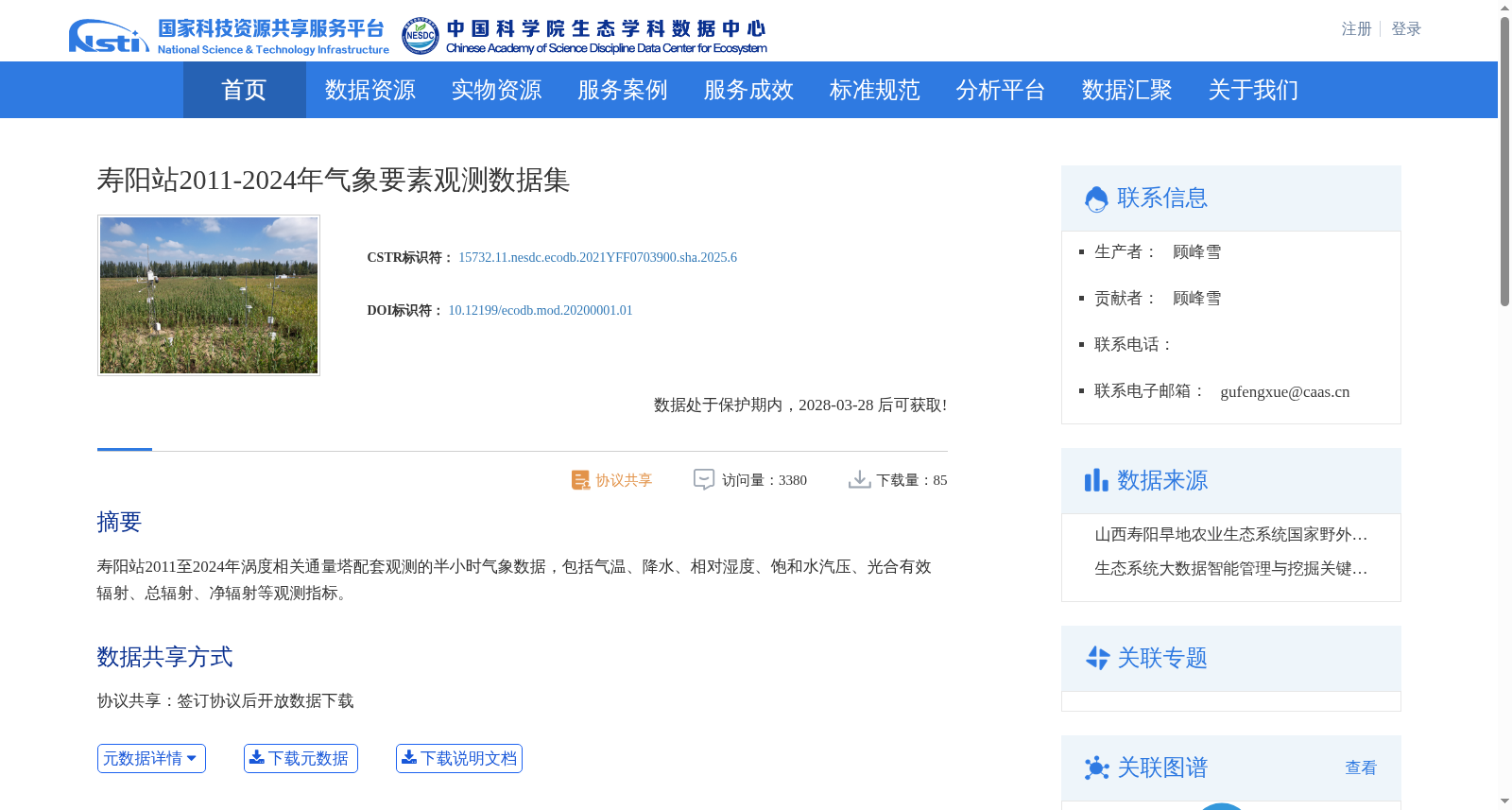Click 中国科学院生态学科数据中心 header title
Screen dimensions: 1512x810
(x=606, y=28)
